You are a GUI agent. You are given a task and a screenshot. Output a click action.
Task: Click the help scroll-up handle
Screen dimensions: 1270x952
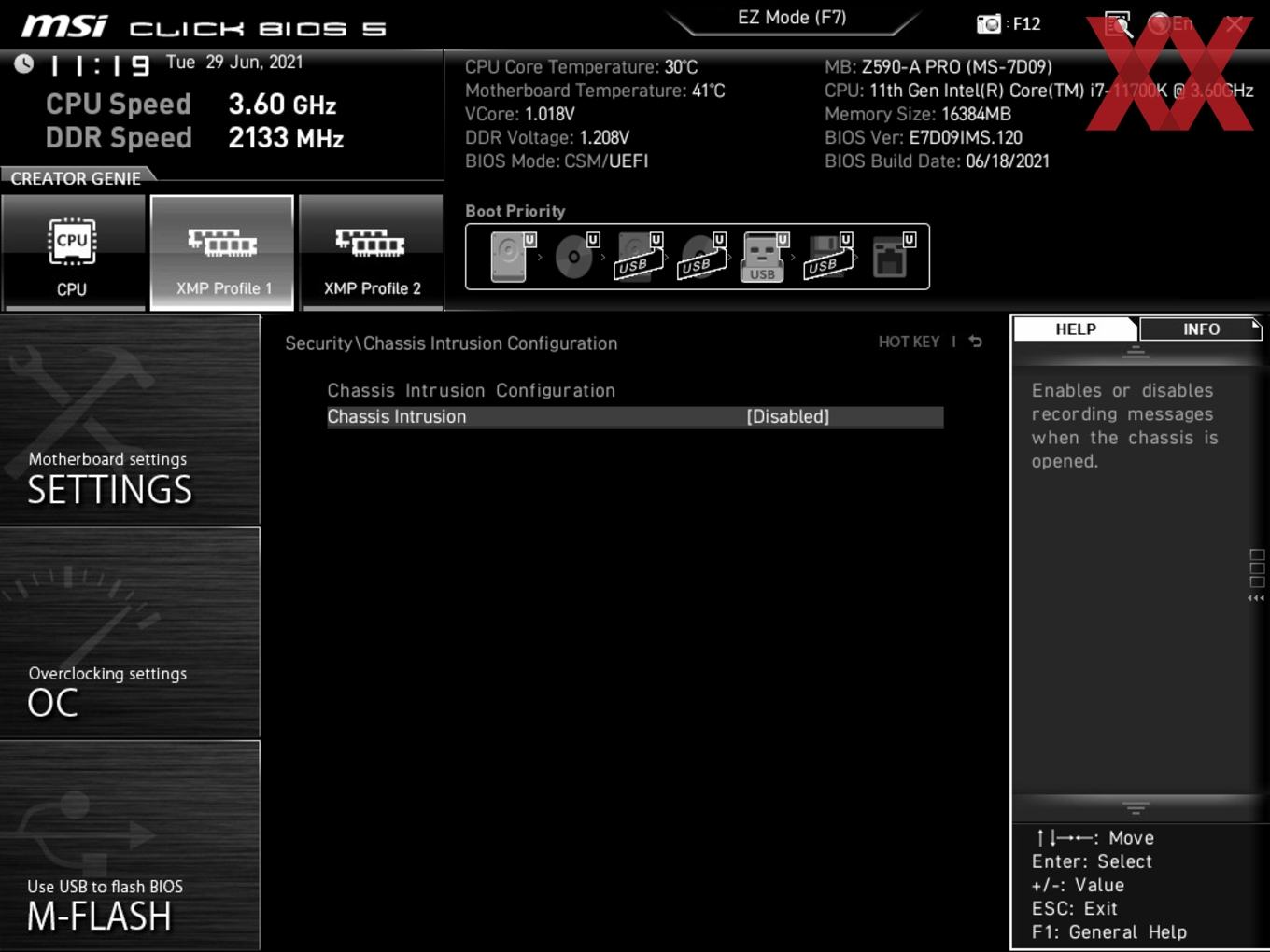[x=1136, y=353]
